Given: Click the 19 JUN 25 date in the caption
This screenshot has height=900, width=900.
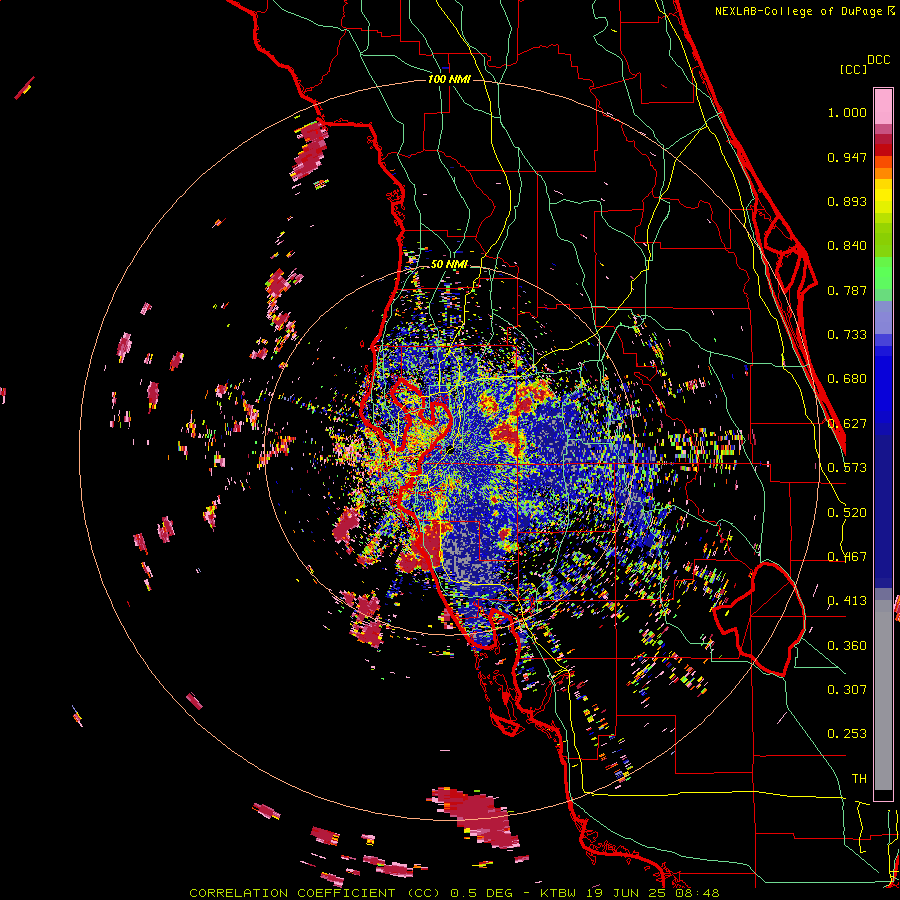Looking at the screenshot, I should pos(626,893).
